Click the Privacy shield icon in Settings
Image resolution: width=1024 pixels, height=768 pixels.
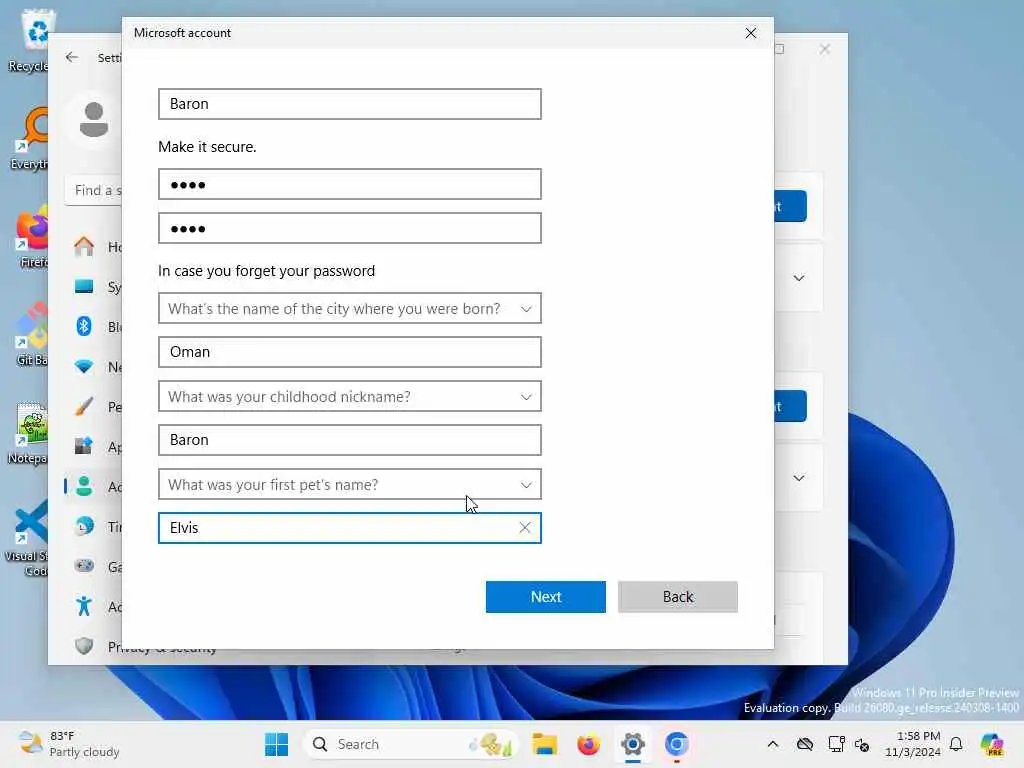coord(84,646)
